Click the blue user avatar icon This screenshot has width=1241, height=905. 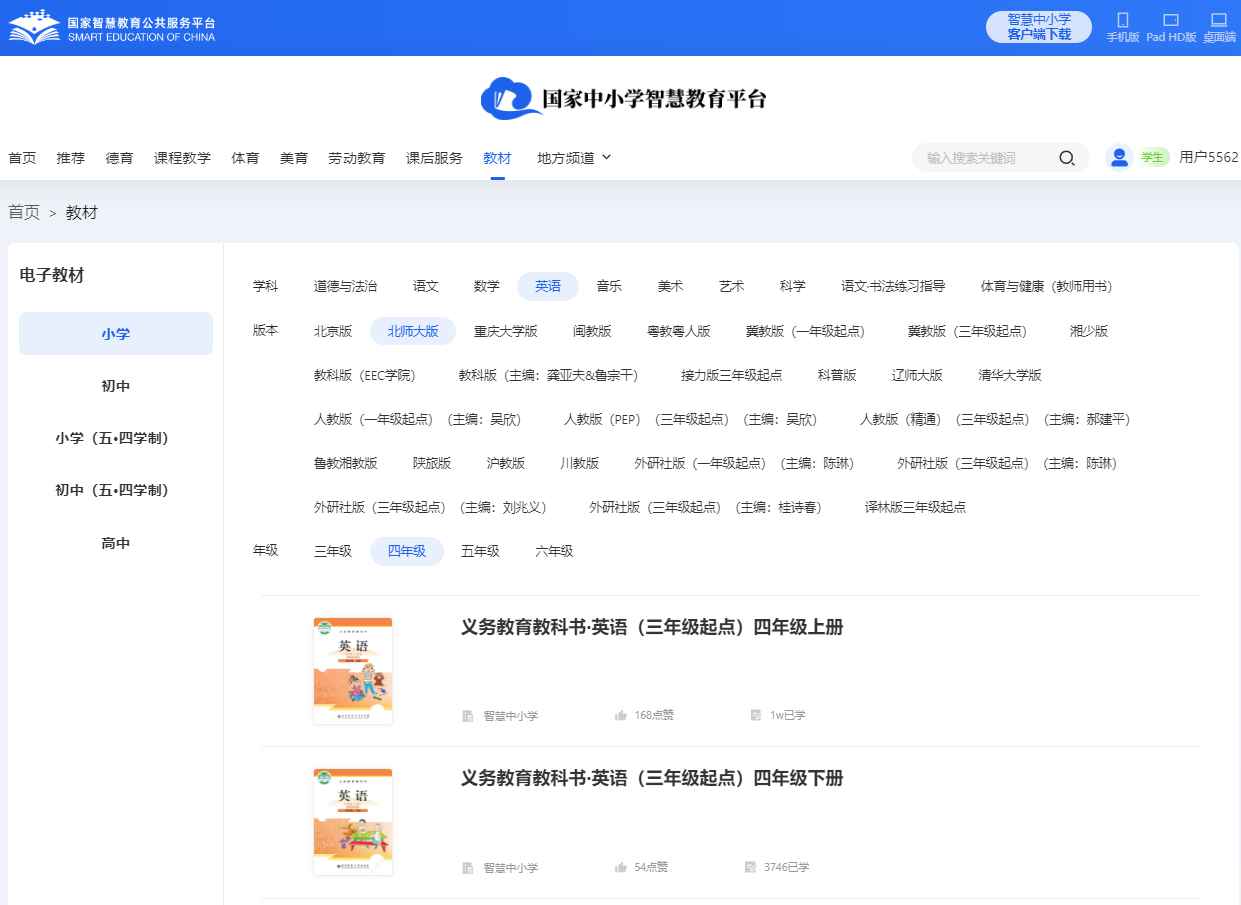pyautogui.click(x=1119, y=157)
